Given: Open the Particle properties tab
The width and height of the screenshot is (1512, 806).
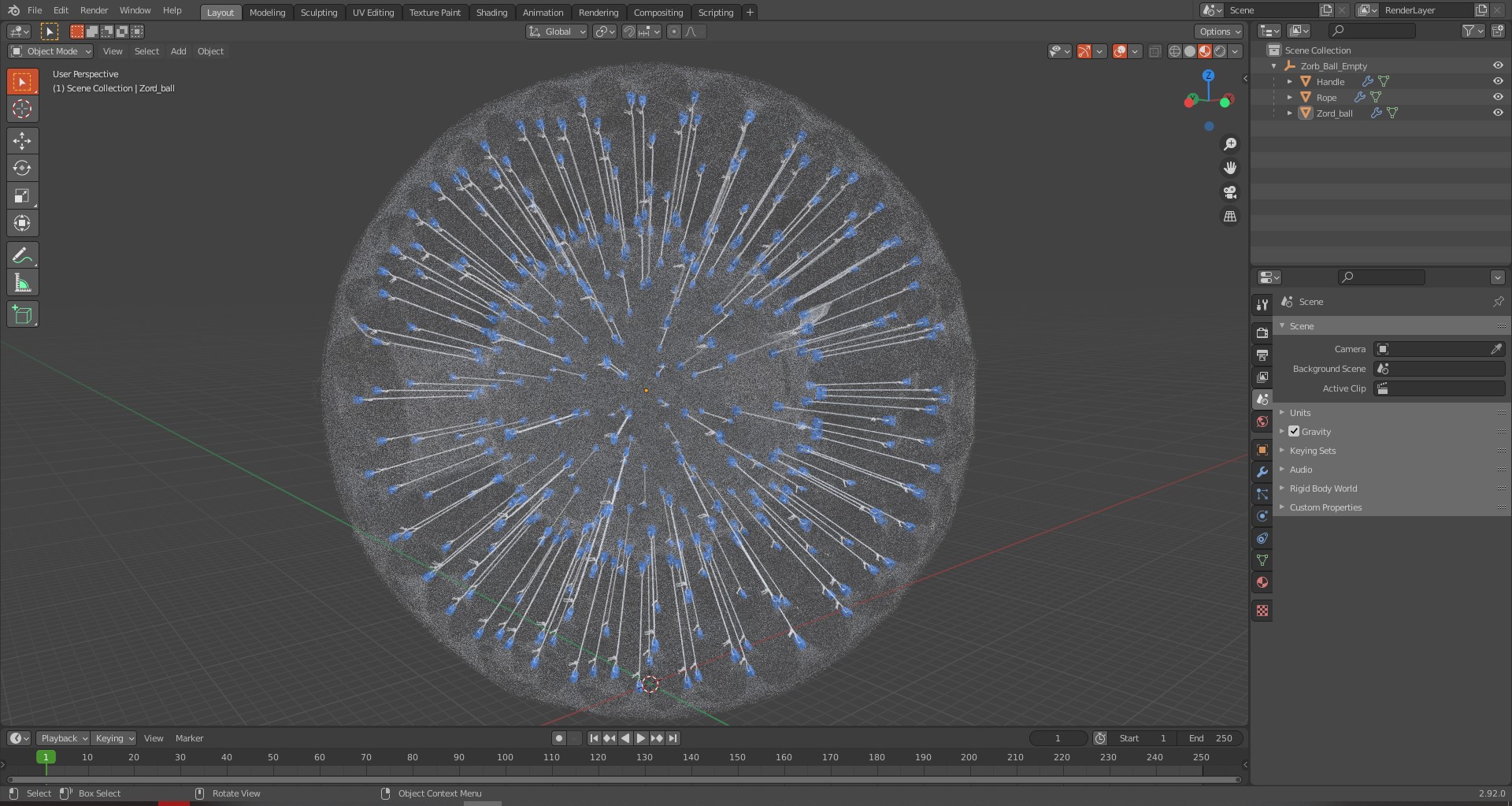Looking at the screenshot, I should [1262, 494].
